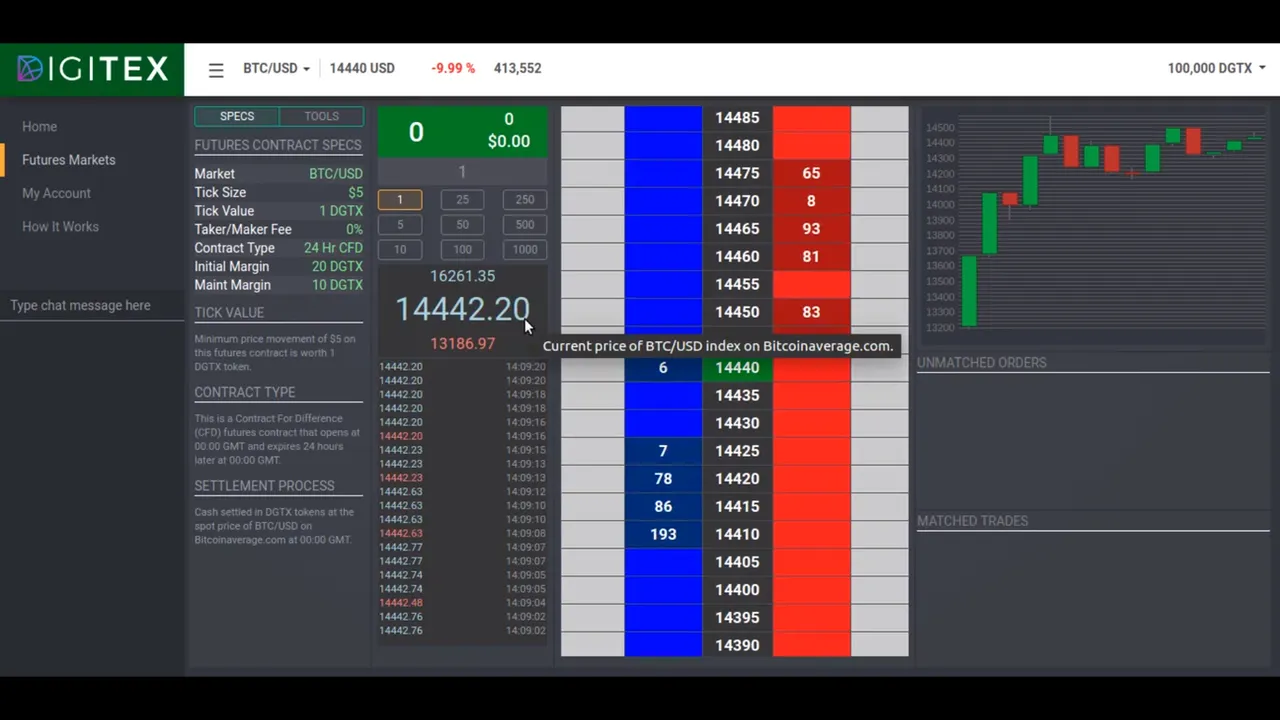Select quantity 250 button

tap(525, 200)
